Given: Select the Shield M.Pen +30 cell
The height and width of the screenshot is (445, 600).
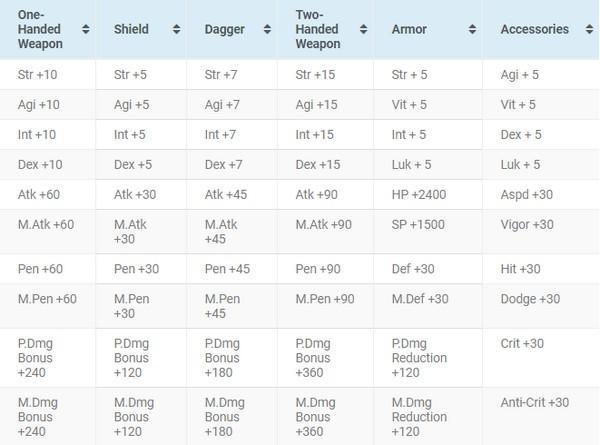Looking at the screenshot, I should (x=141, y=306).
